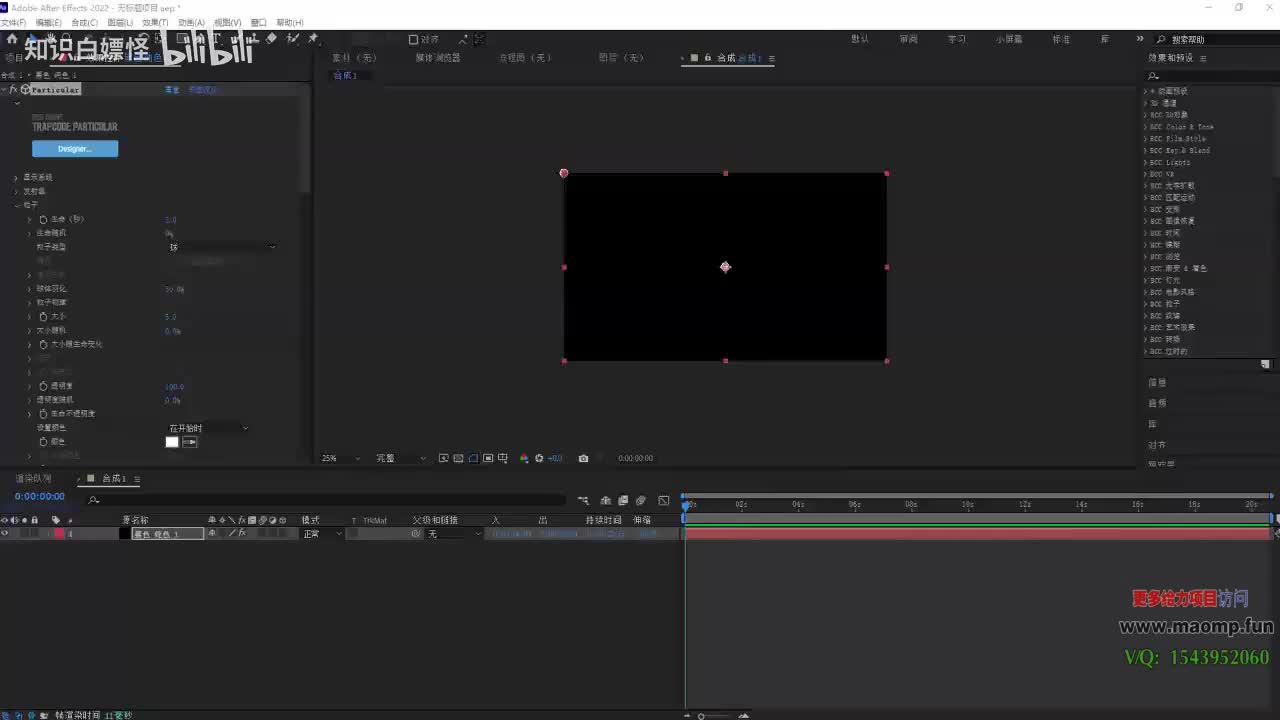Toggle the fast previews icon in viewer
The image size is (1280, 720).
[443, 458]
